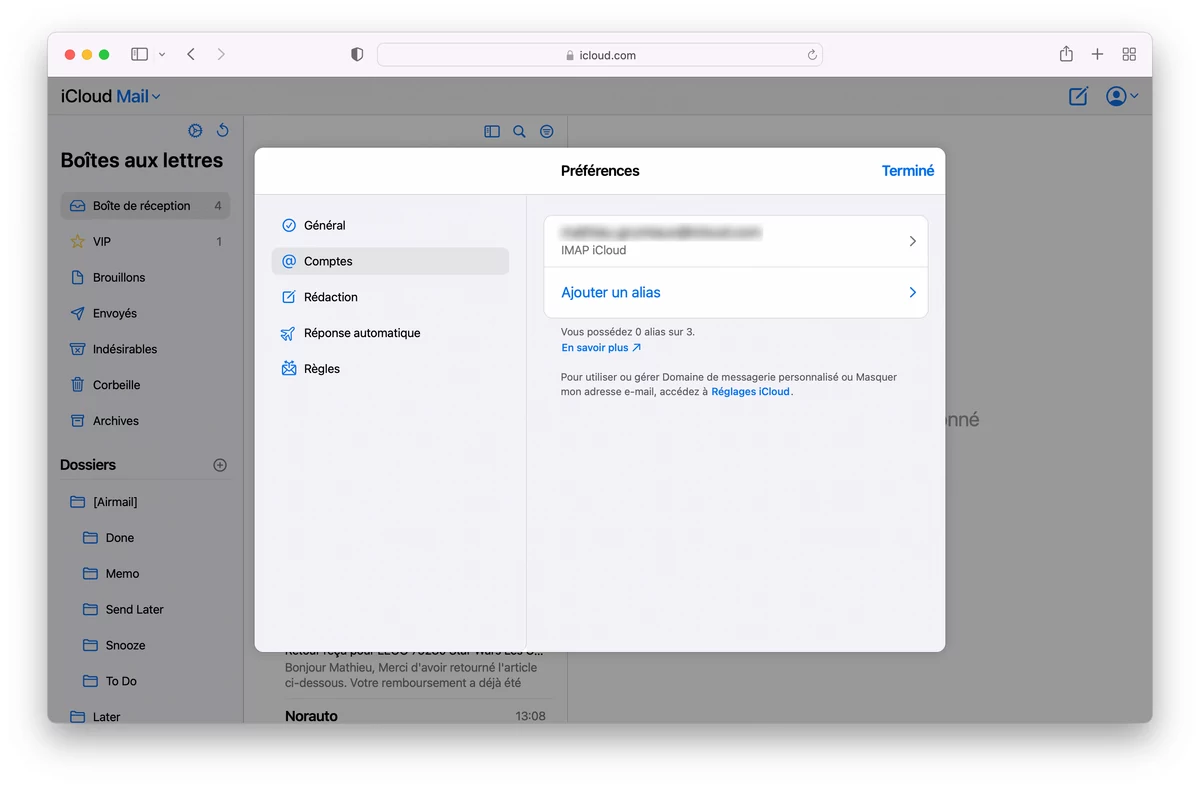The height and width of the screenshot is (786, 1200).
Task: Click the mailbox settings gear icon
Action: [195, 130]
